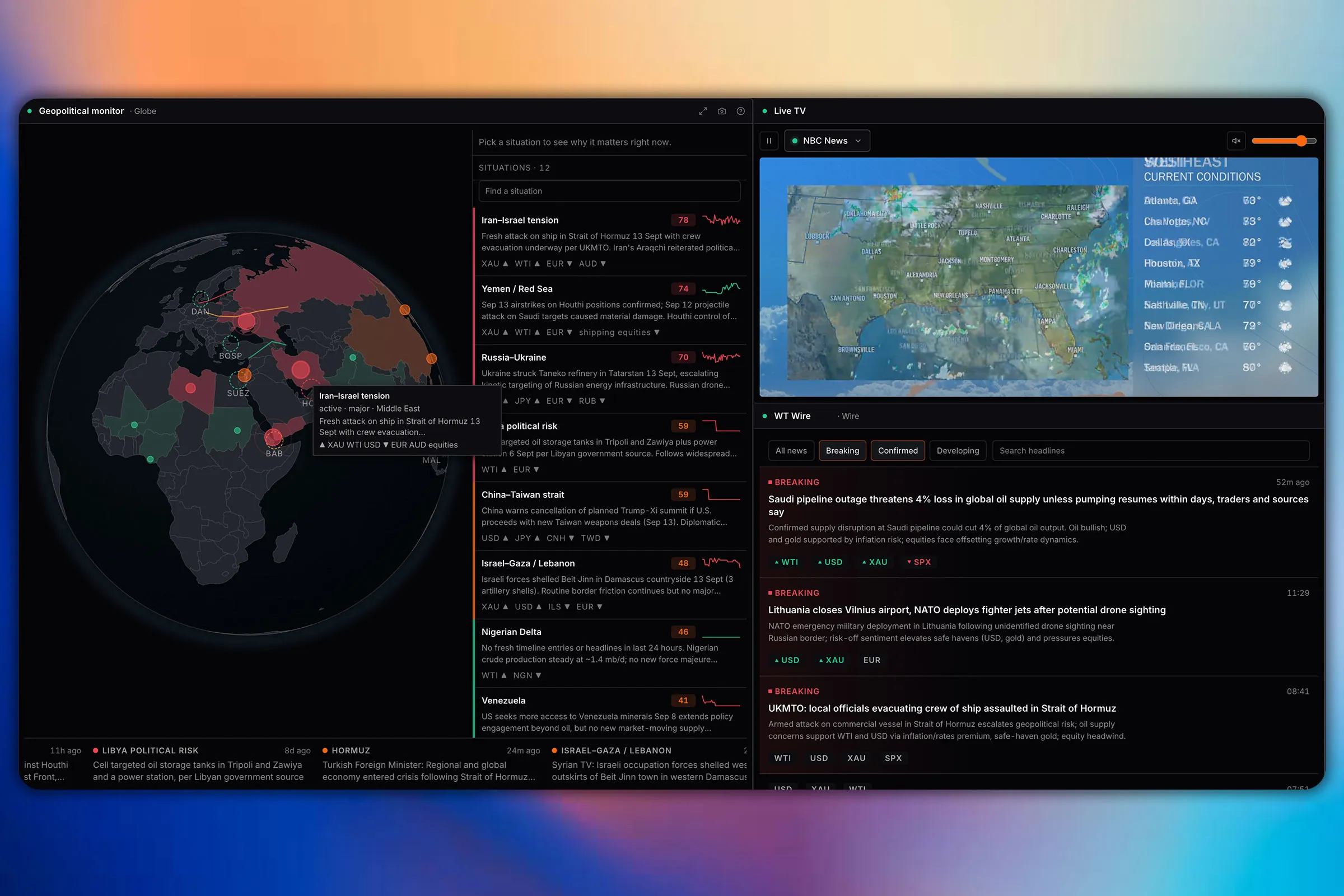Toggle the Live TV mute speaker icon
The width and height of the screenshot is (1344, 896).
pyautogui.click(x=1236, y=141)
